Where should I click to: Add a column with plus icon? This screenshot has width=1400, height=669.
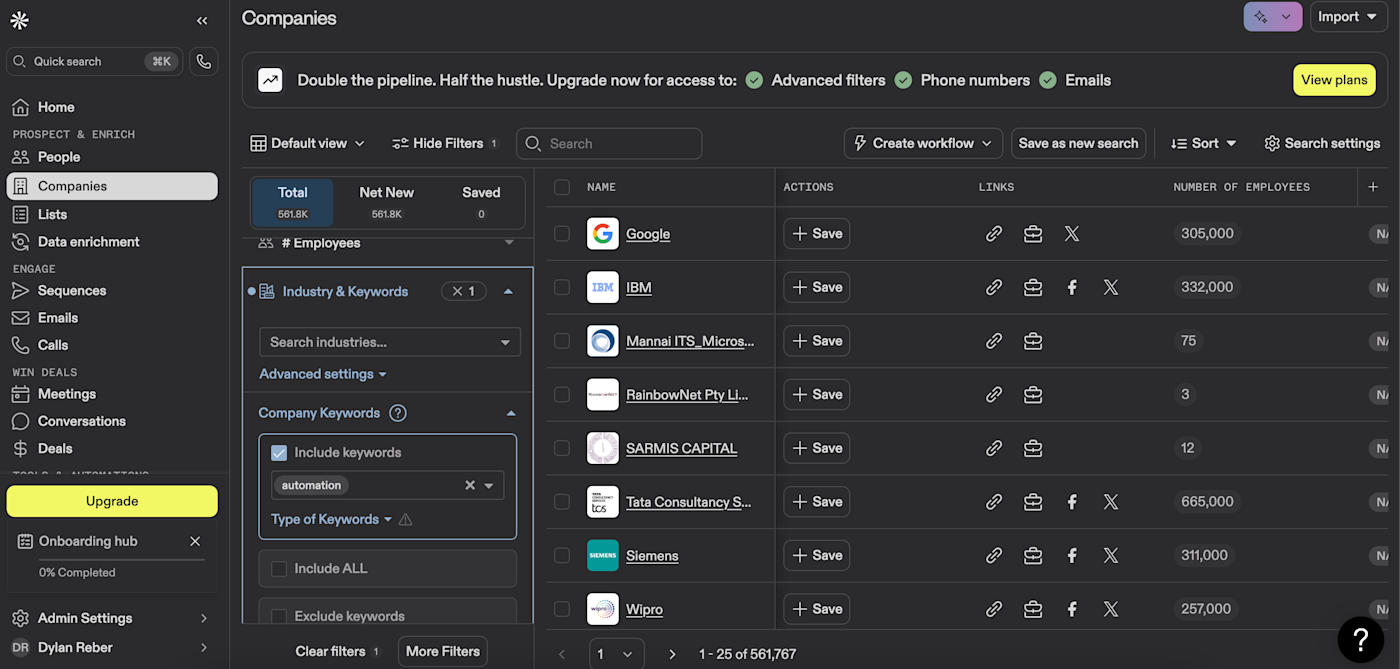click(x=1373, y=187)
